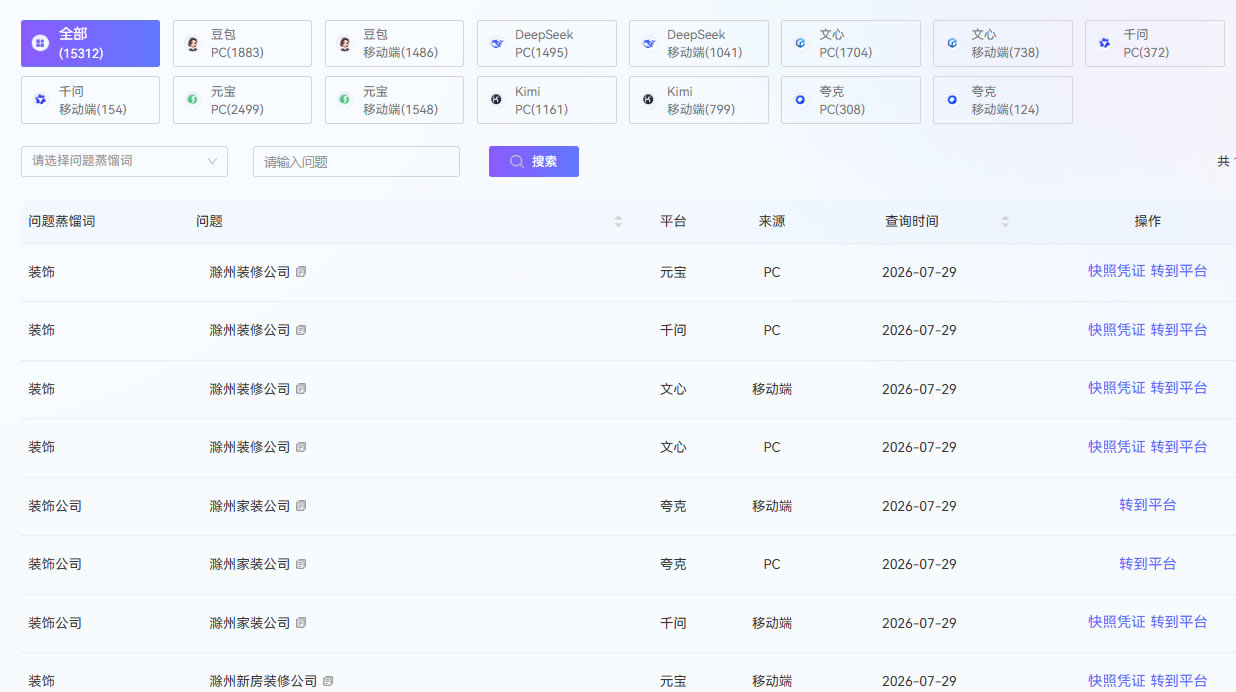
Task: Show the 千问 PC(372) tab
Action: 1154,44
